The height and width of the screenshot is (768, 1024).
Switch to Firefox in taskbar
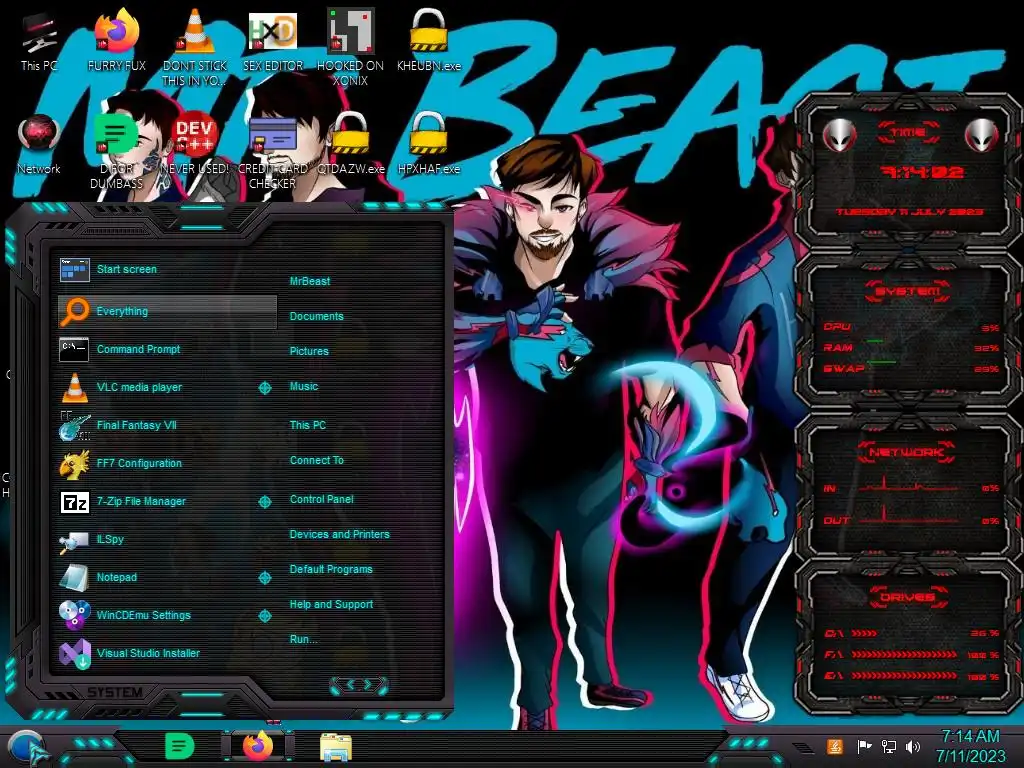click(258, 746)
